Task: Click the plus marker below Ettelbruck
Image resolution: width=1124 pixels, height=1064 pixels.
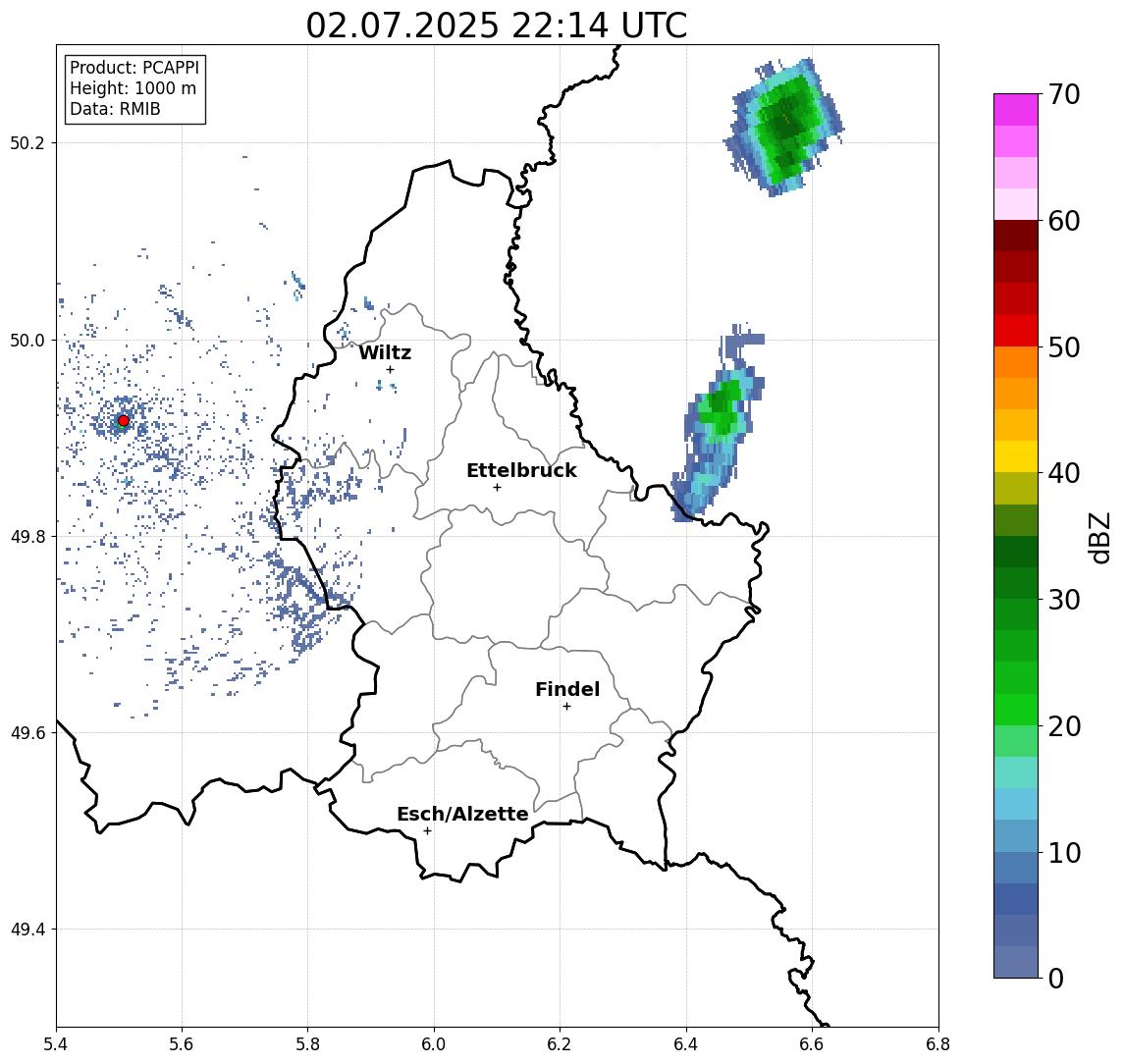Action: click(497, 488)
